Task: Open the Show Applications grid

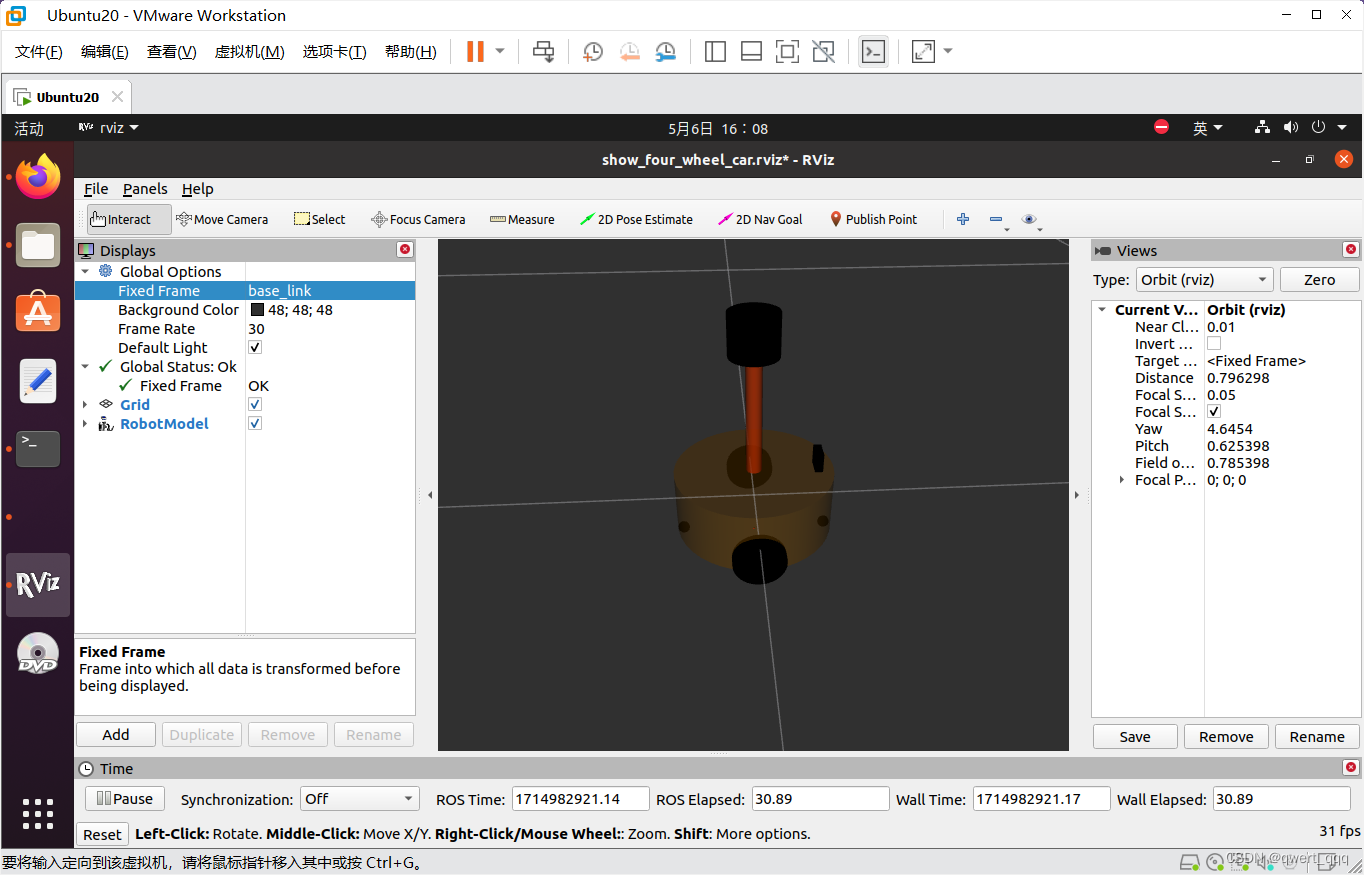Action: pos(38,813)
